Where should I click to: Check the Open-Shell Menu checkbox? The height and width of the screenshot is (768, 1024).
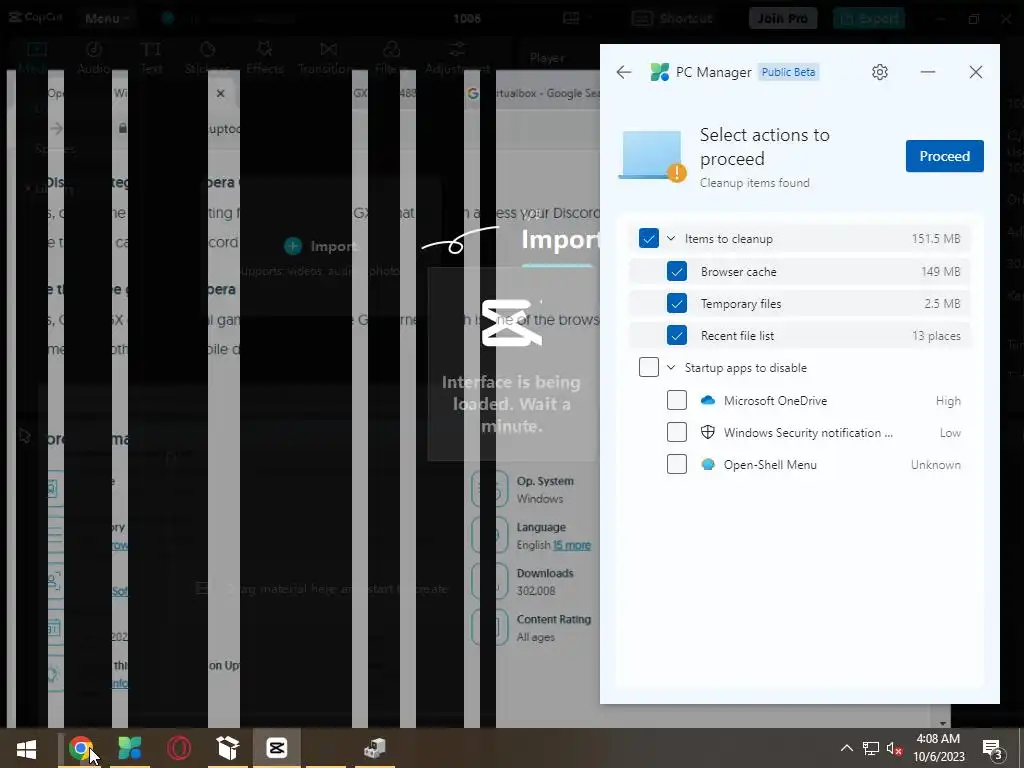tap(677, 464)
